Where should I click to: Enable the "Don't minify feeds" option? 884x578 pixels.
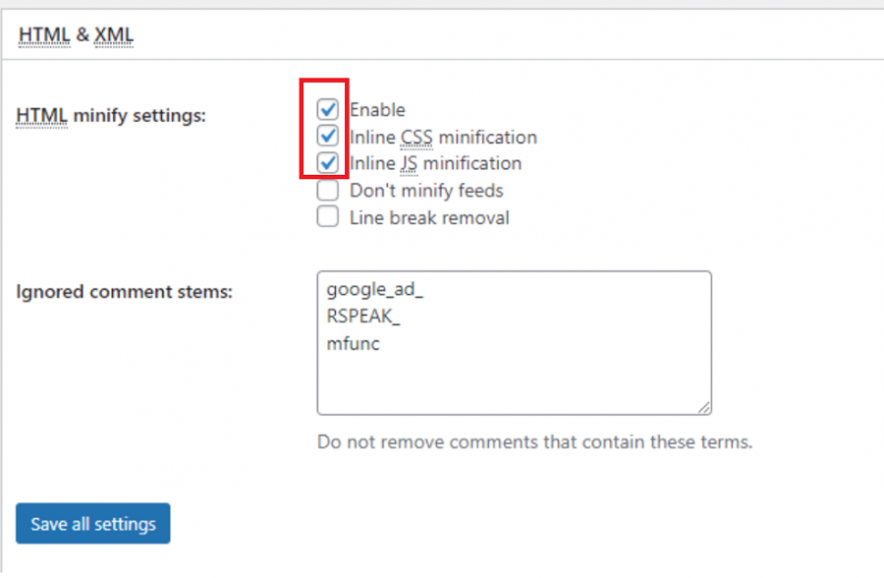[x=327, y=190]
